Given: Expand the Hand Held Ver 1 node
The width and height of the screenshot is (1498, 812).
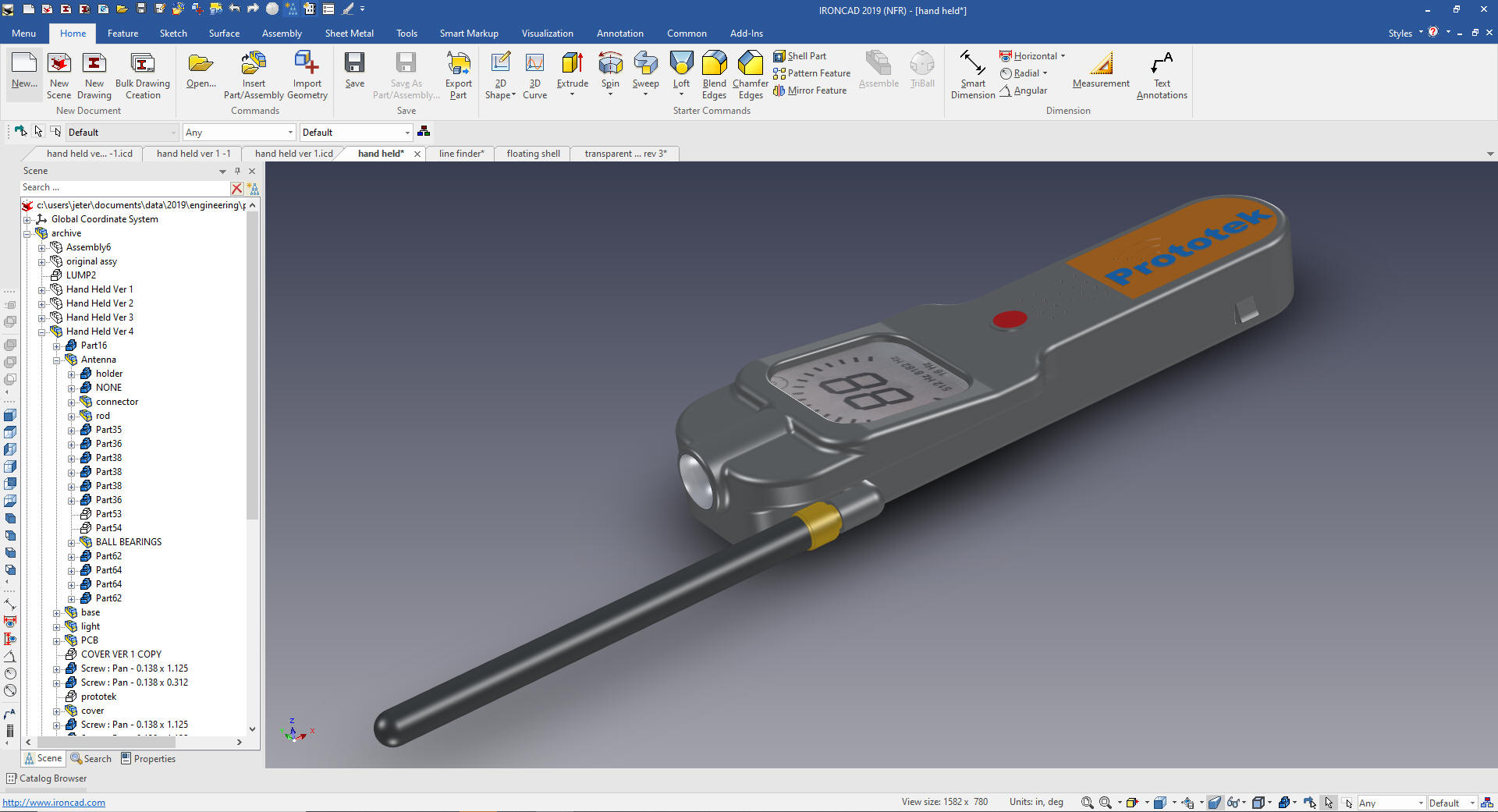Looking at the screenshot, I should click(42, 290).
